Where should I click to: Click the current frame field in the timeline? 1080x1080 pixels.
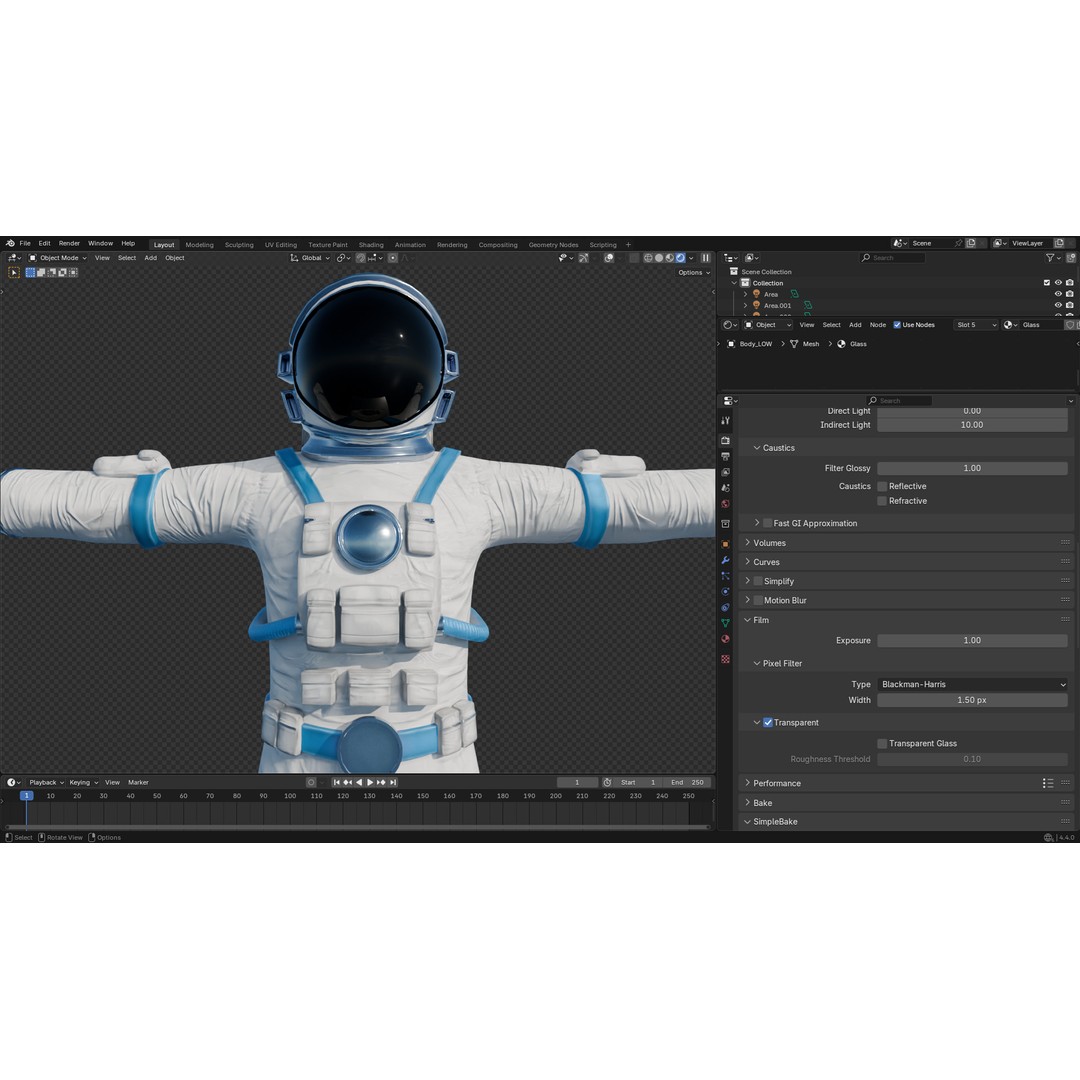pos(577,782)
